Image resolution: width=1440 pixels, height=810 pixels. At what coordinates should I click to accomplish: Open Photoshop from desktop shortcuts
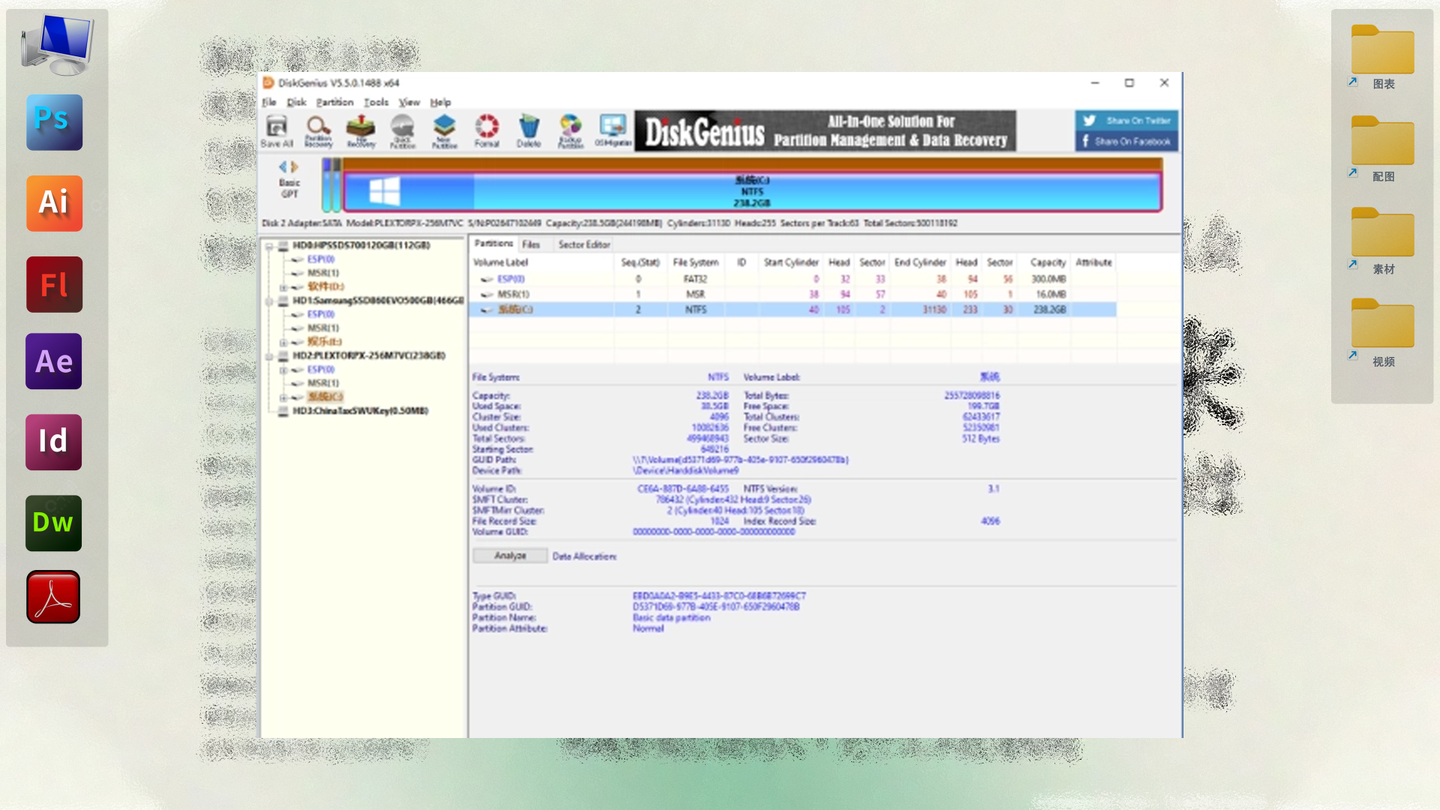point(54,122)
